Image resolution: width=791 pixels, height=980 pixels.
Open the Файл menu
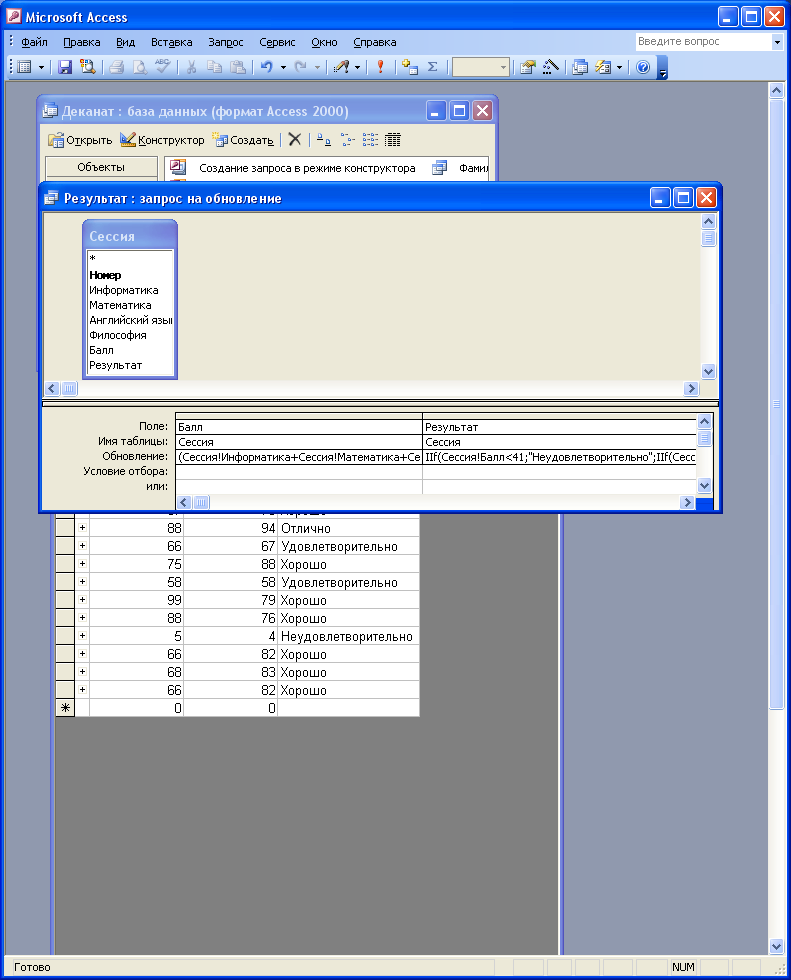point(34,42)
